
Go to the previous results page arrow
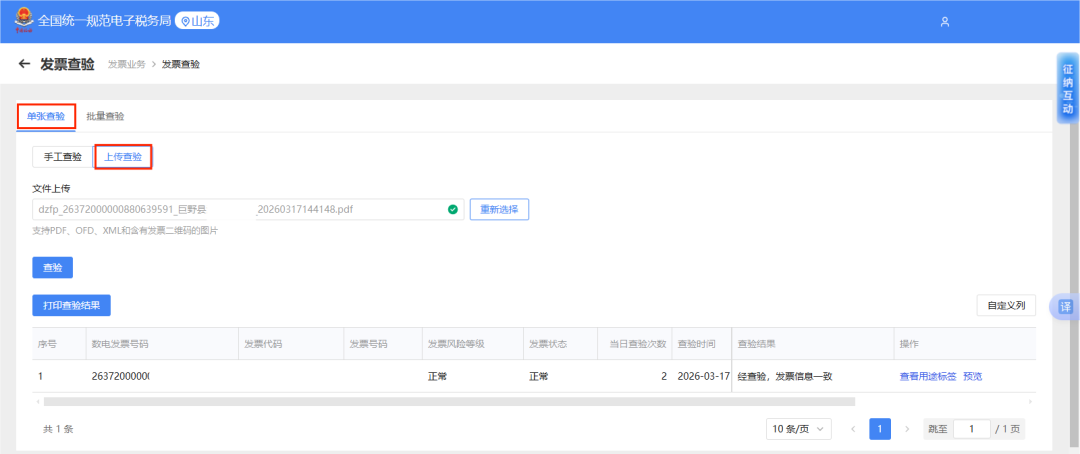[x=853, y=429]
